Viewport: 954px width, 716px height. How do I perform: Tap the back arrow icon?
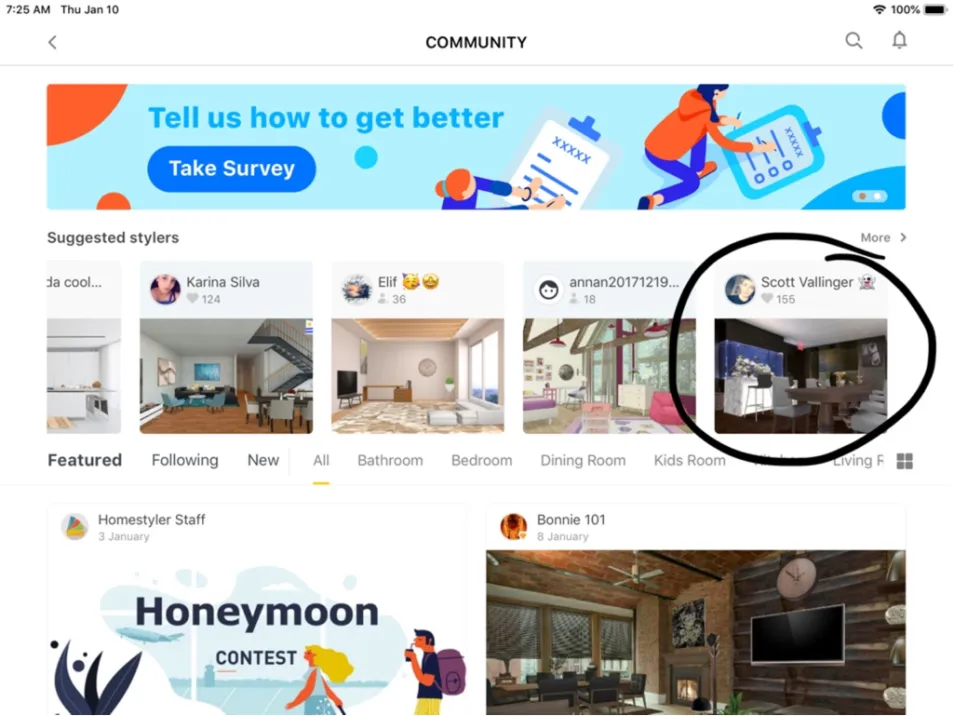coord(52,42)
